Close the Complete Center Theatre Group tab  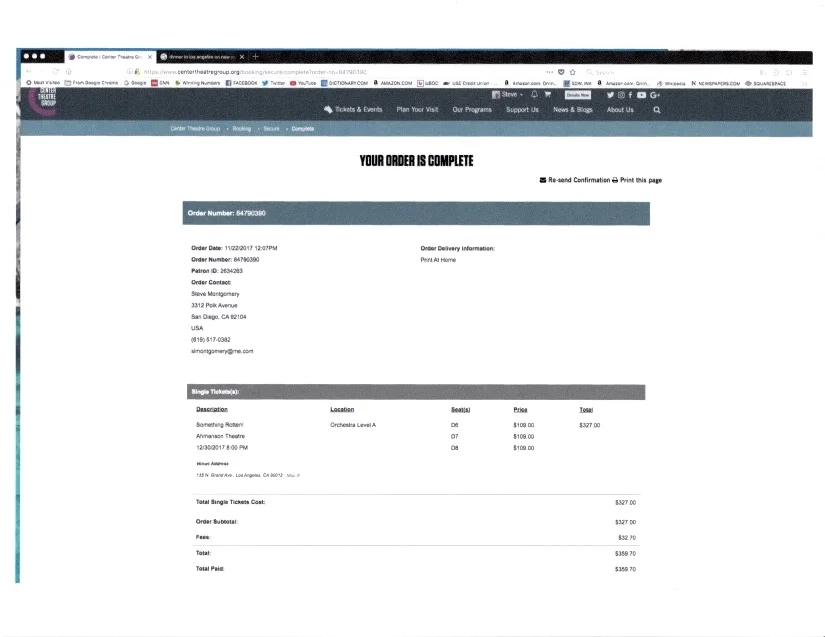pyautogui.click(x=150, y=57)
